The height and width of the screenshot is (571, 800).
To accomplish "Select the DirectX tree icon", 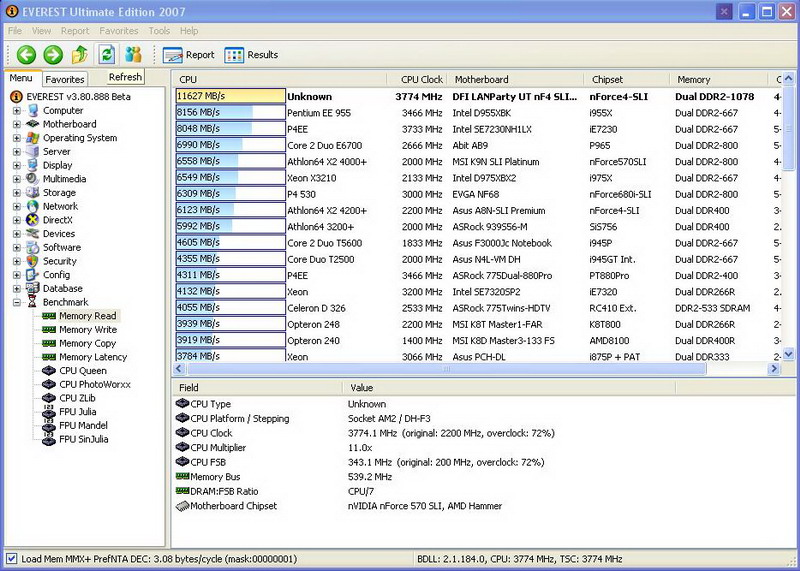I will pyautogui.click(x=33, y=220).
